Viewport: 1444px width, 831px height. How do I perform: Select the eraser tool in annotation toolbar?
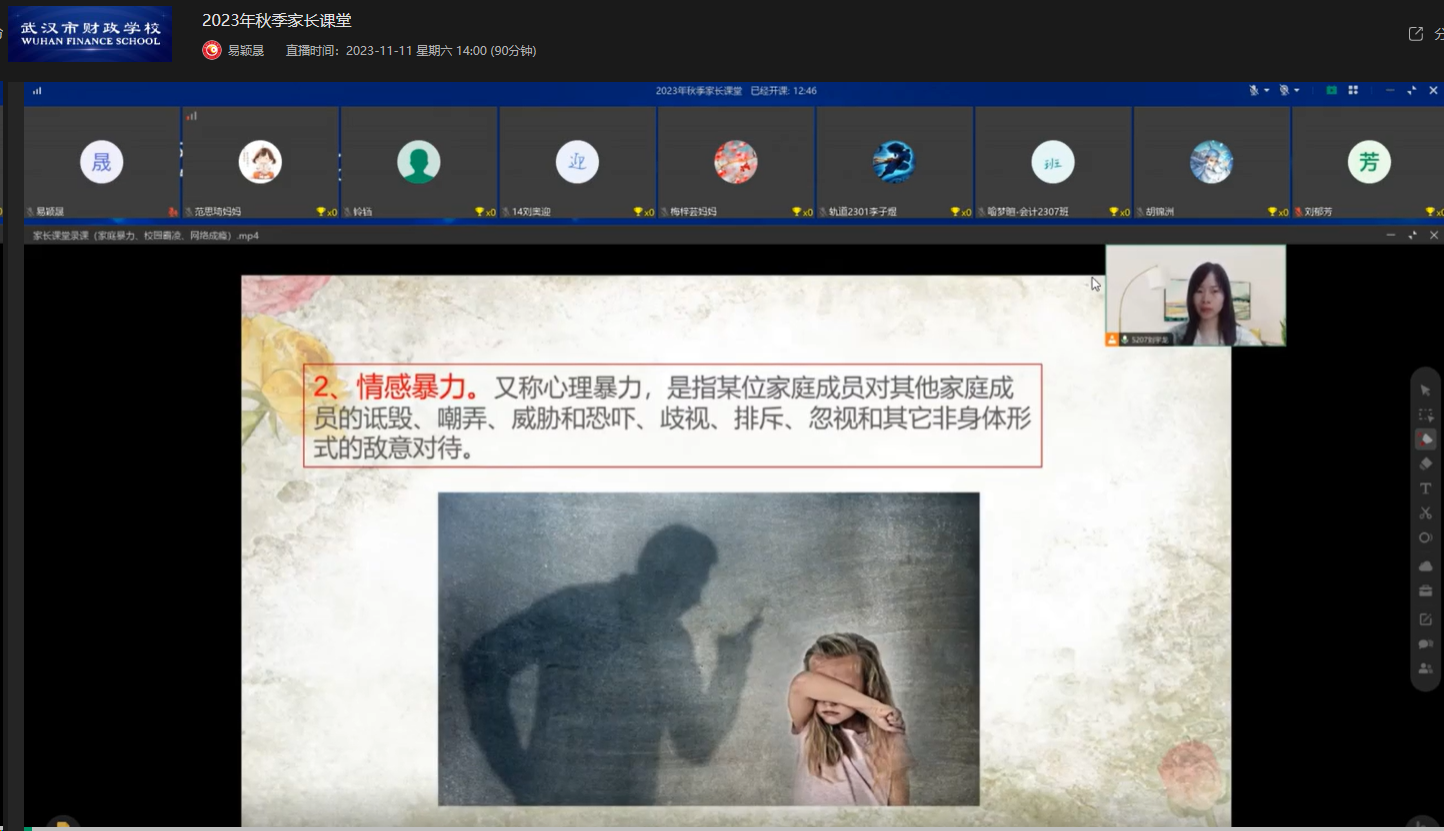click(x=1426, y=464)
